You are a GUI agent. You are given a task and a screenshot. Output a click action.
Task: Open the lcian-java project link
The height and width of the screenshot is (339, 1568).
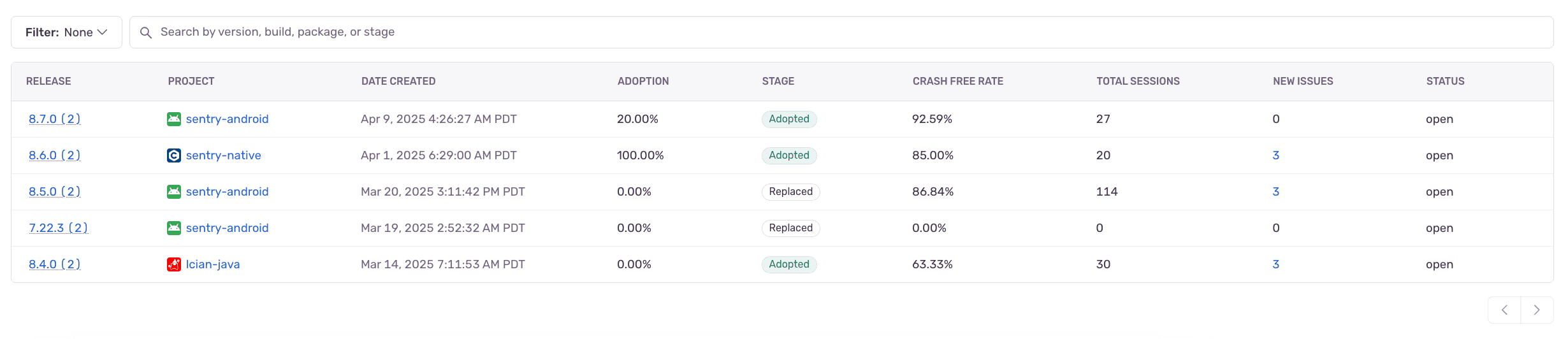click(213, 264)
